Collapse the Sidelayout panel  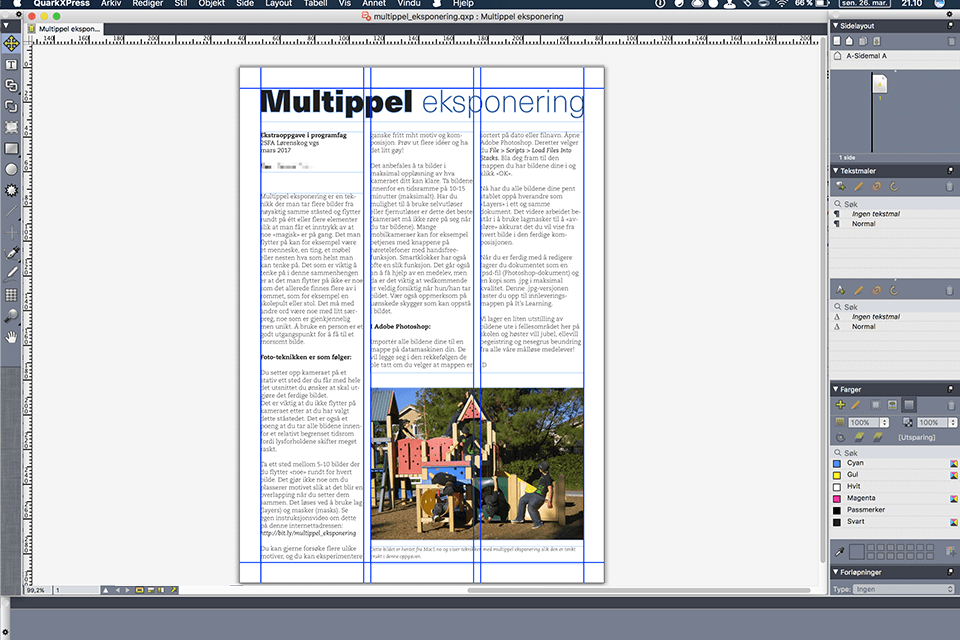pyautogui.click(x=835, y=26)
